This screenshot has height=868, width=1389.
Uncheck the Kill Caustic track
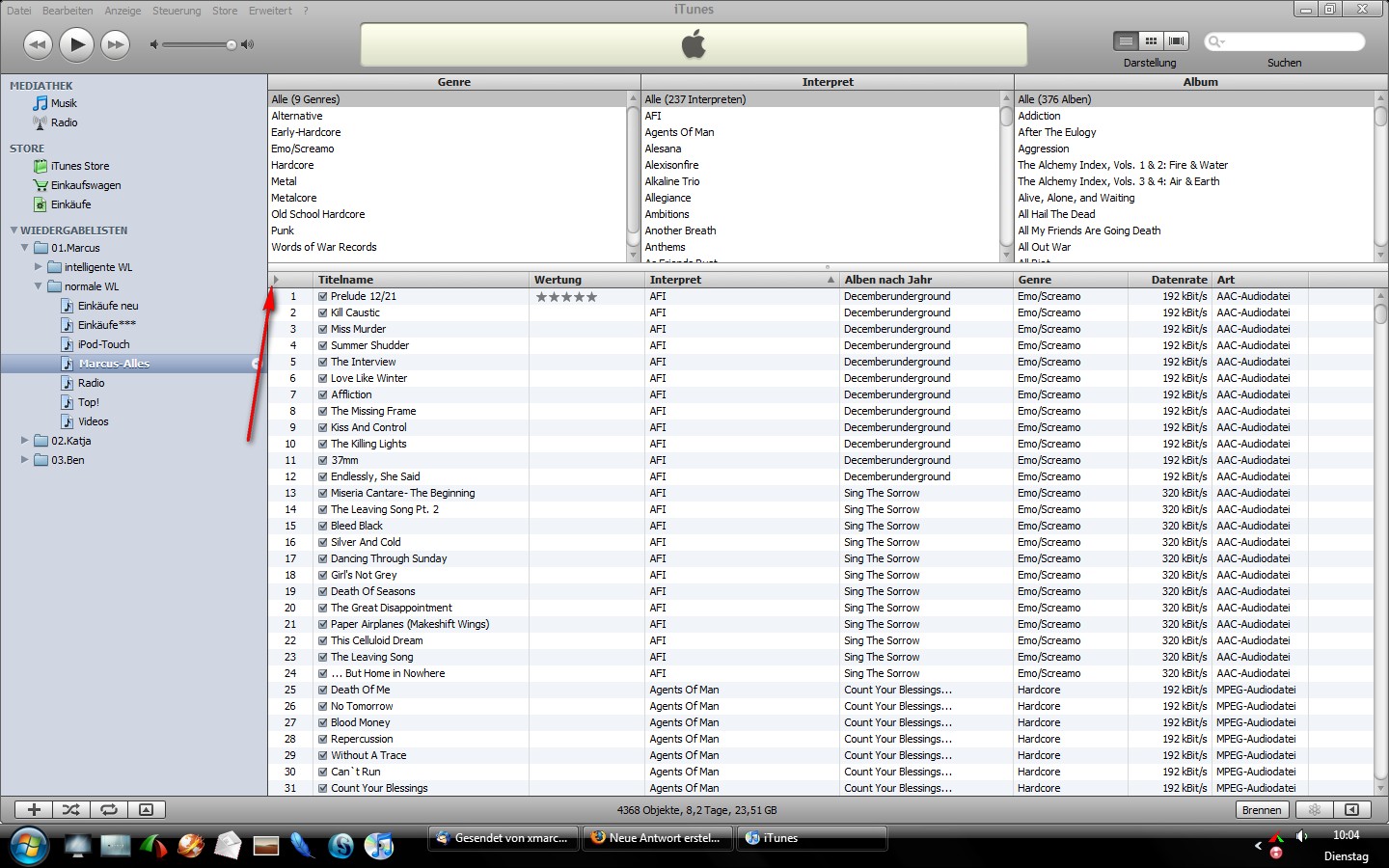pyautogui.click(x=323, y=313)
